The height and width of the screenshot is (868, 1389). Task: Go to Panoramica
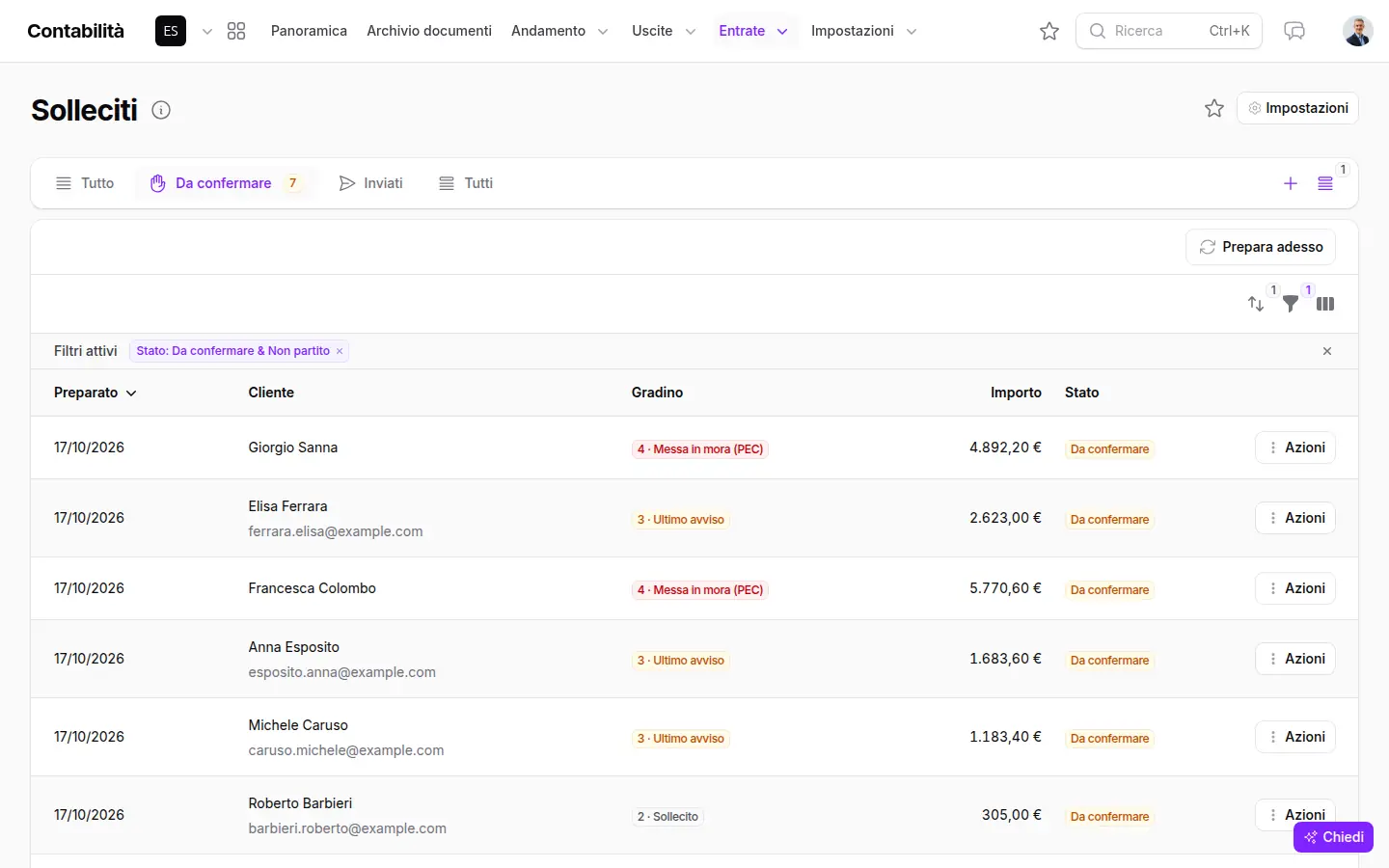tap(309, 31)
